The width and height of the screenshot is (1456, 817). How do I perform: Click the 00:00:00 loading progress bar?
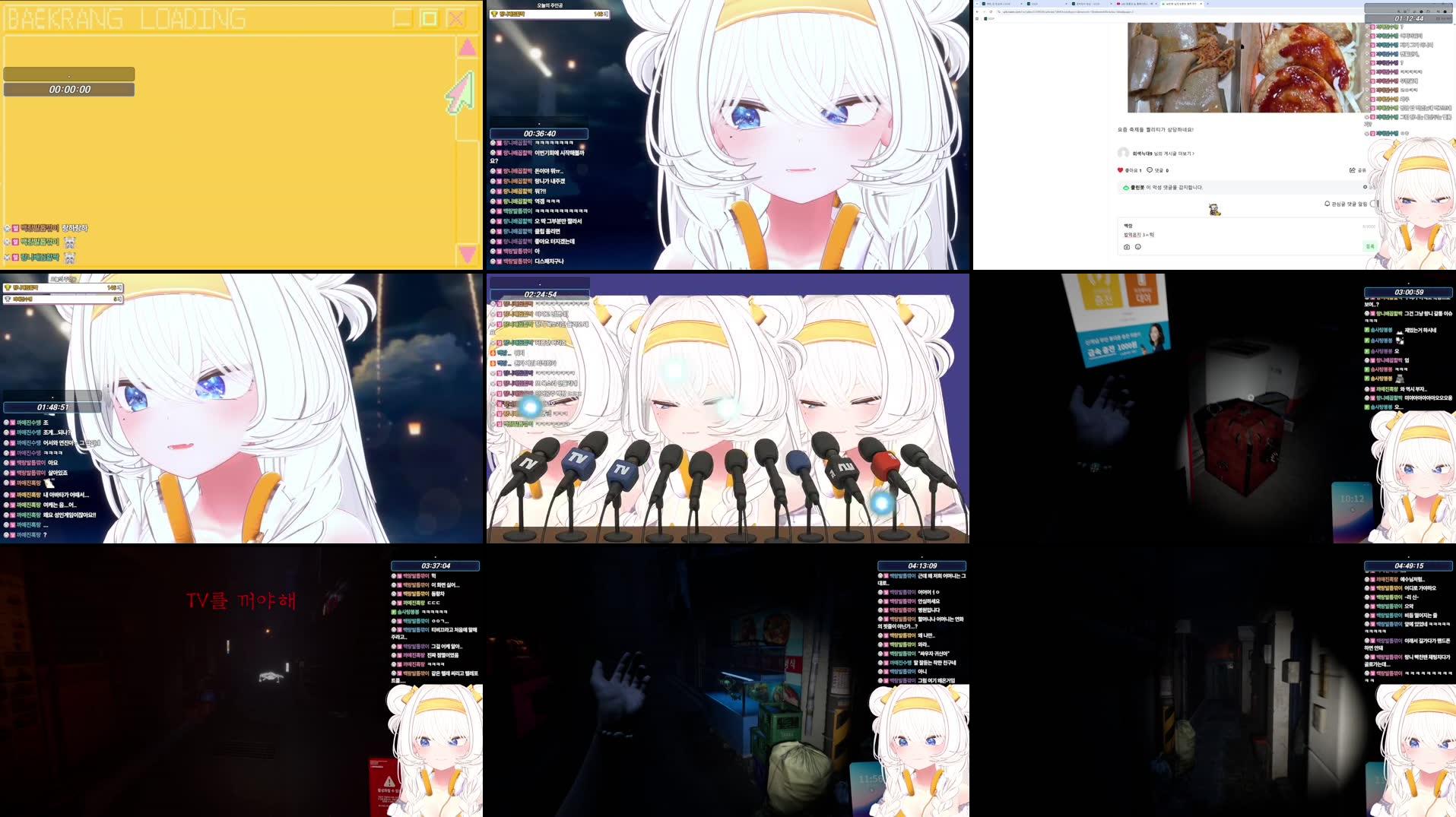point(68,89)
